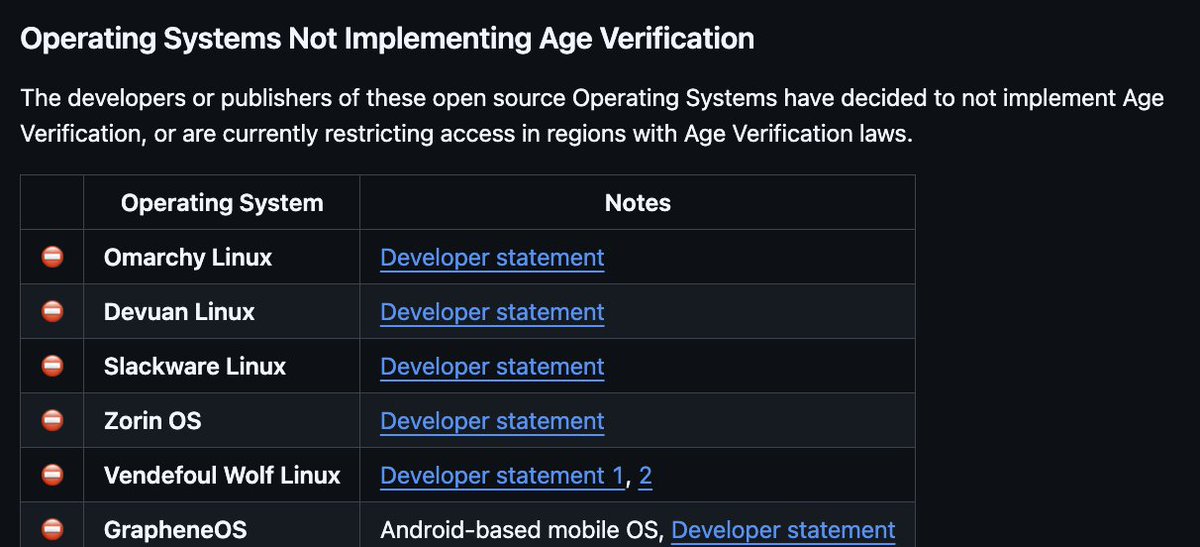Select the Slackware Linux cell text

click(195, 366)
